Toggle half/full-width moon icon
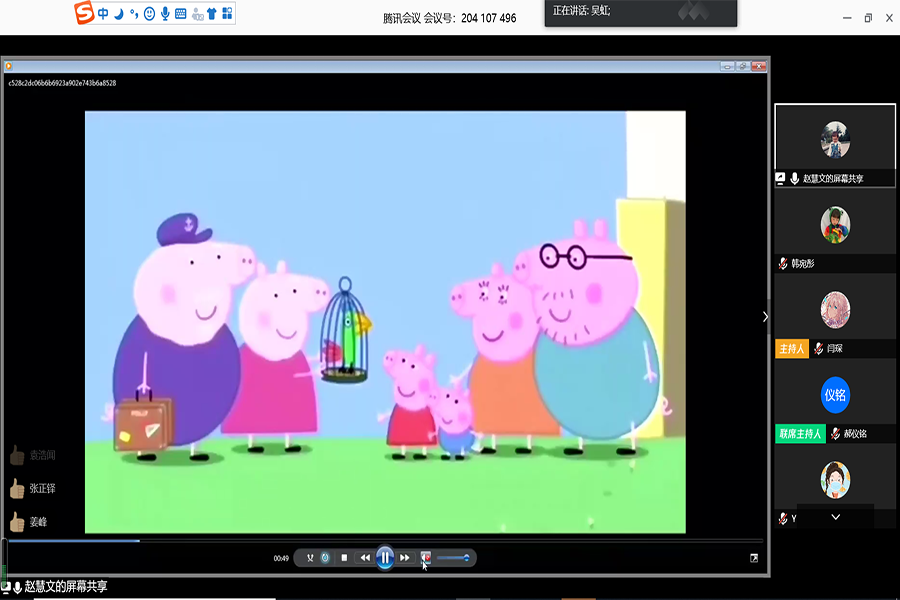Viewport: 900px width, 600px height. point(119,14)
